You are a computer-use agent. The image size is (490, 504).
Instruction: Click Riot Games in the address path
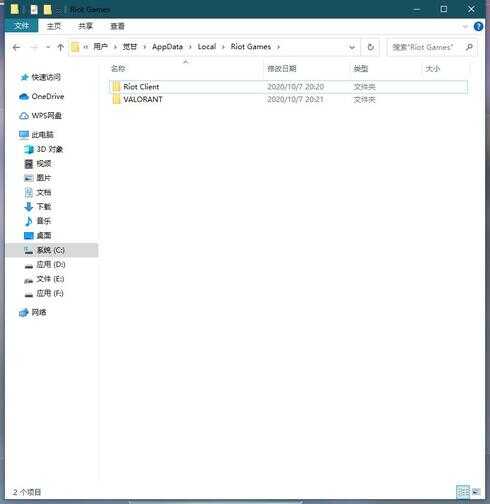click(251, 47)
